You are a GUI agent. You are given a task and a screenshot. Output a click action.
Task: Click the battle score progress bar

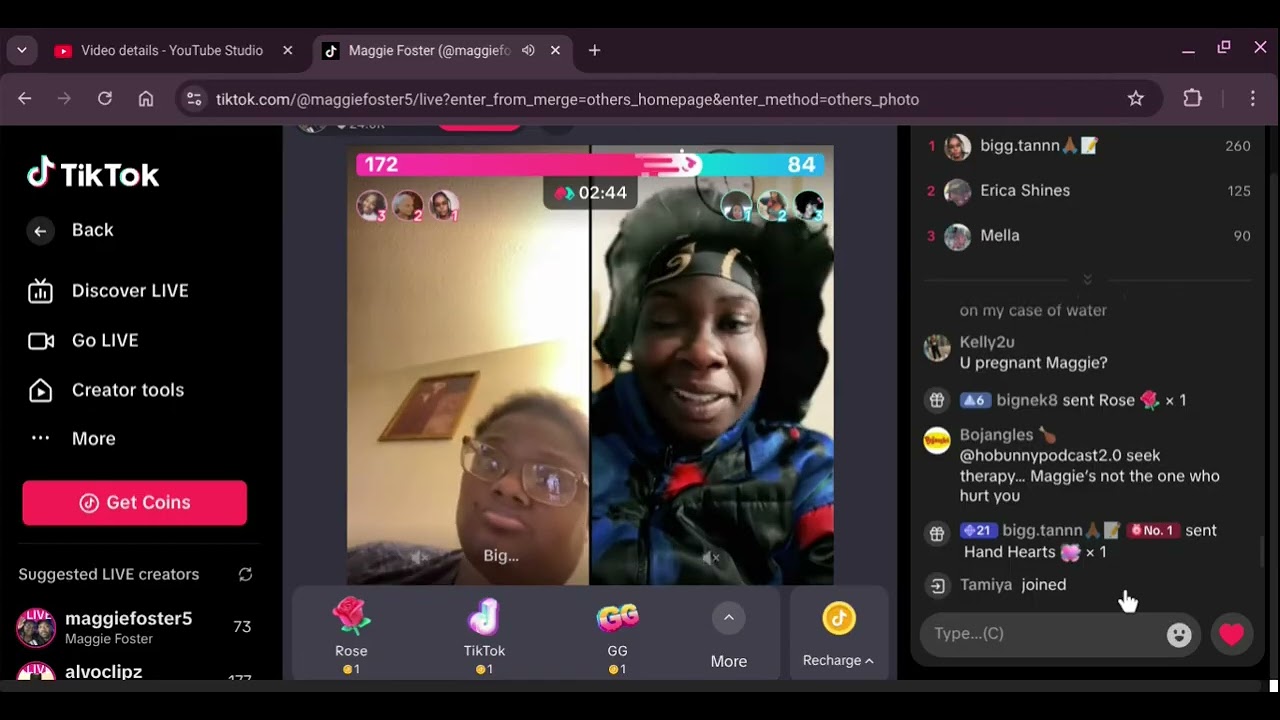coord(590,164)
